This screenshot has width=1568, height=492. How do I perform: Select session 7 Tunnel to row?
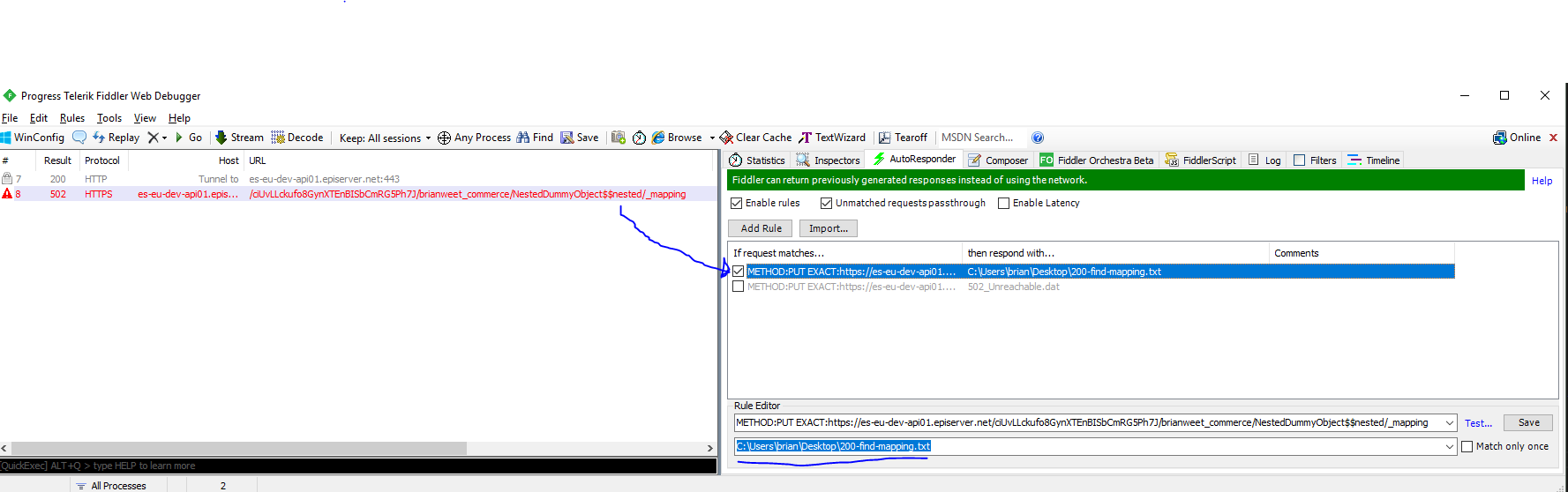358,179
